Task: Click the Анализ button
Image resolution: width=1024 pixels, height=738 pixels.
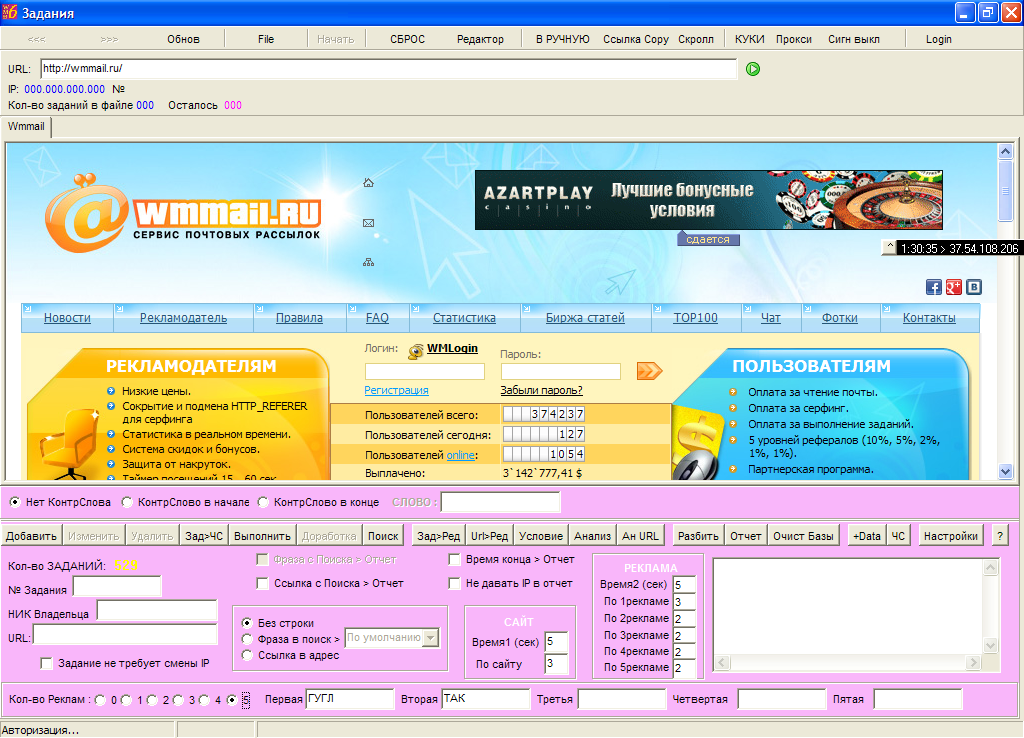Action: (x=592, y=536)
